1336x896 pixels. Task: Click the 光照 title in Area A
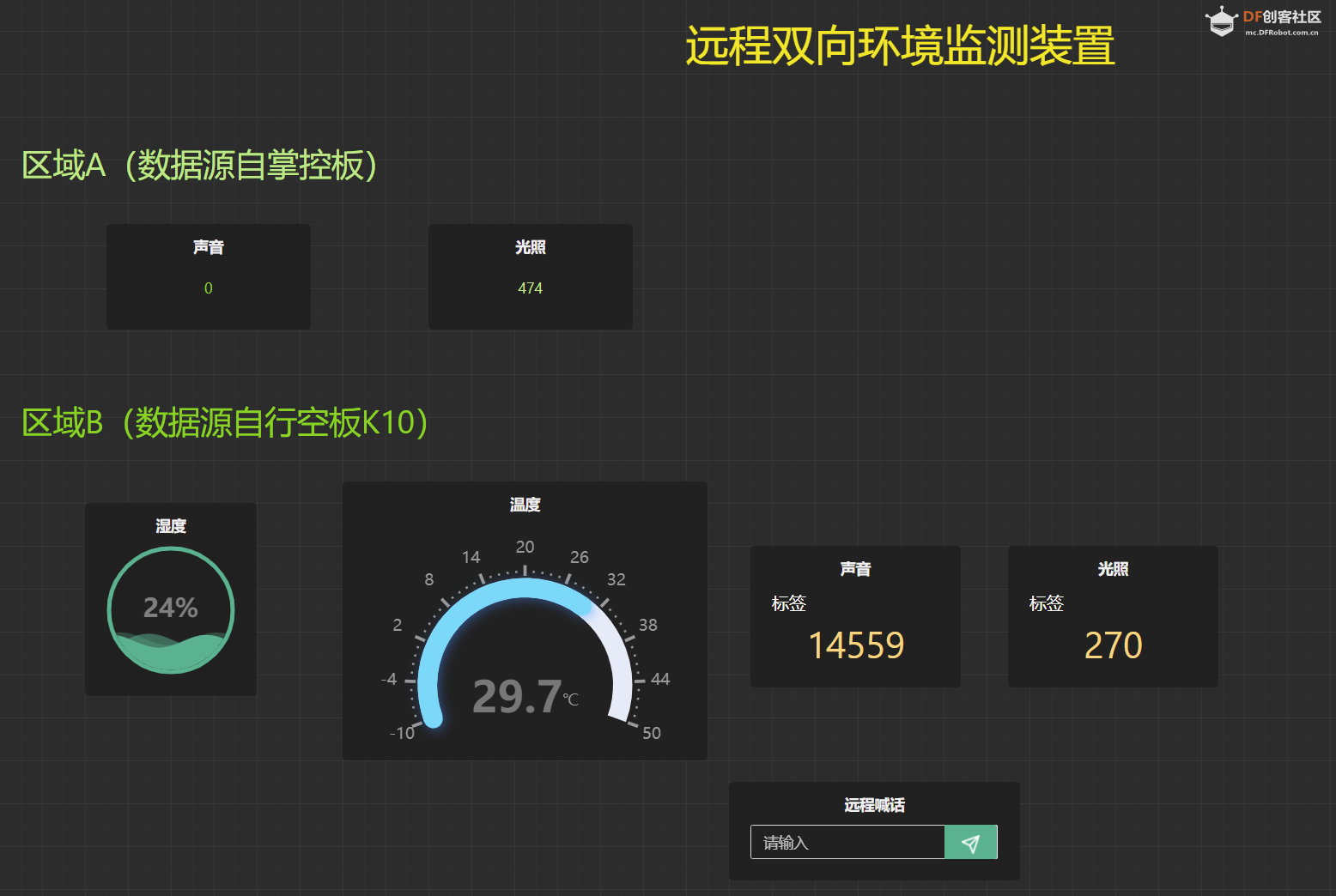tap(530, 247)
